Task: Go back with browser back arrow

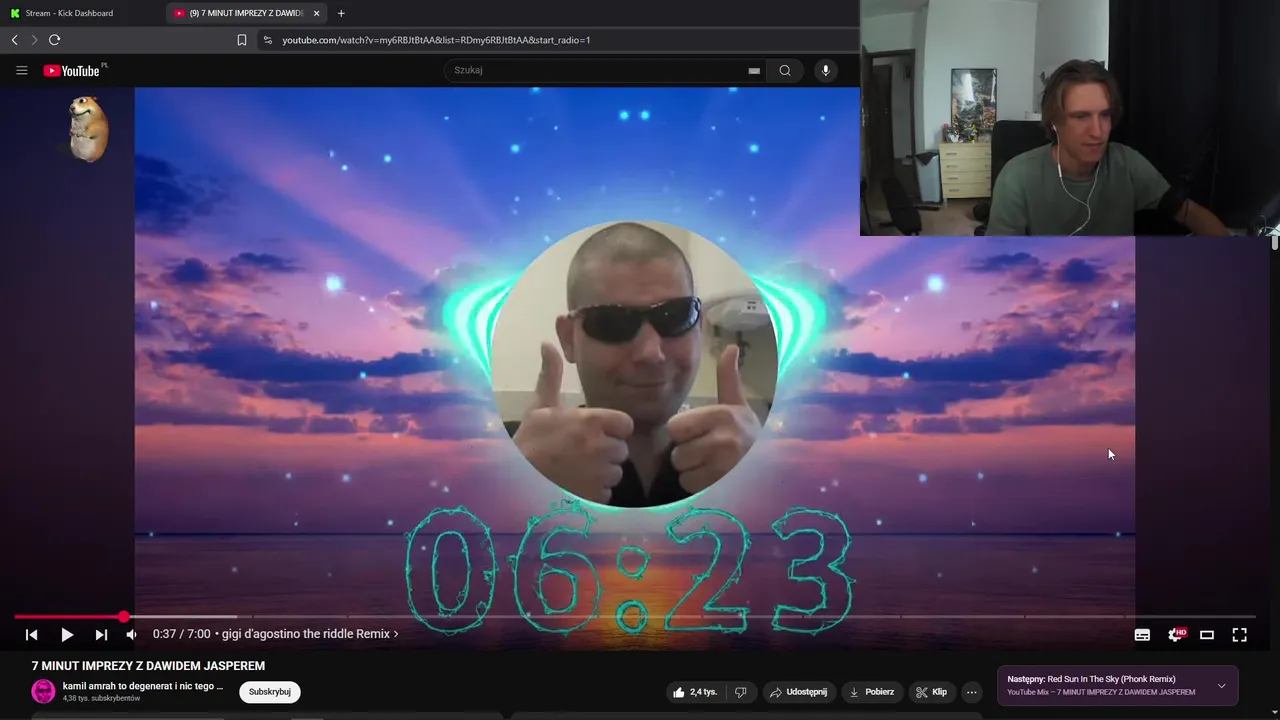Action: tap(14, 40)
